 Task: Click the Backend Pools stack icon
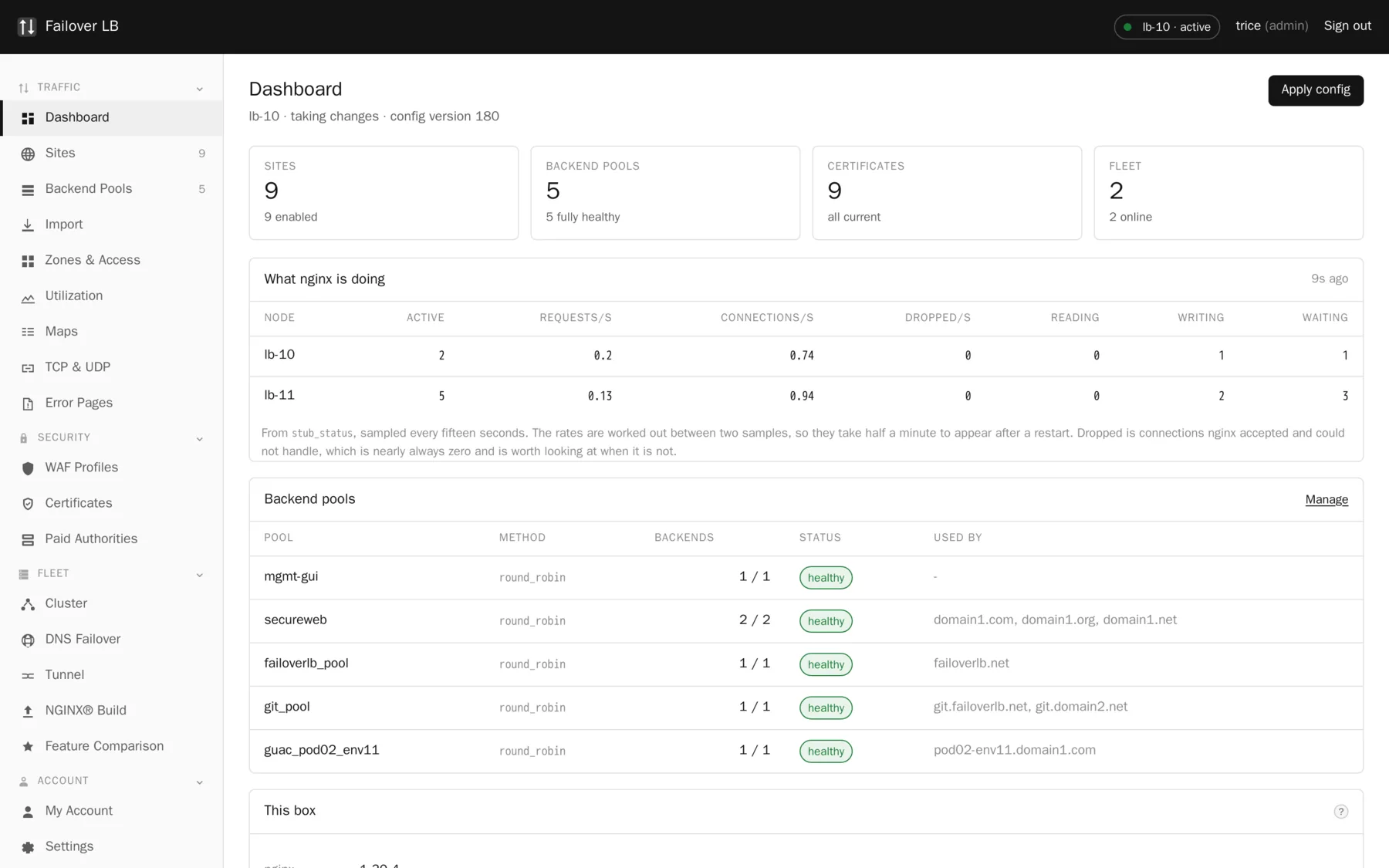tap(28, 190)
